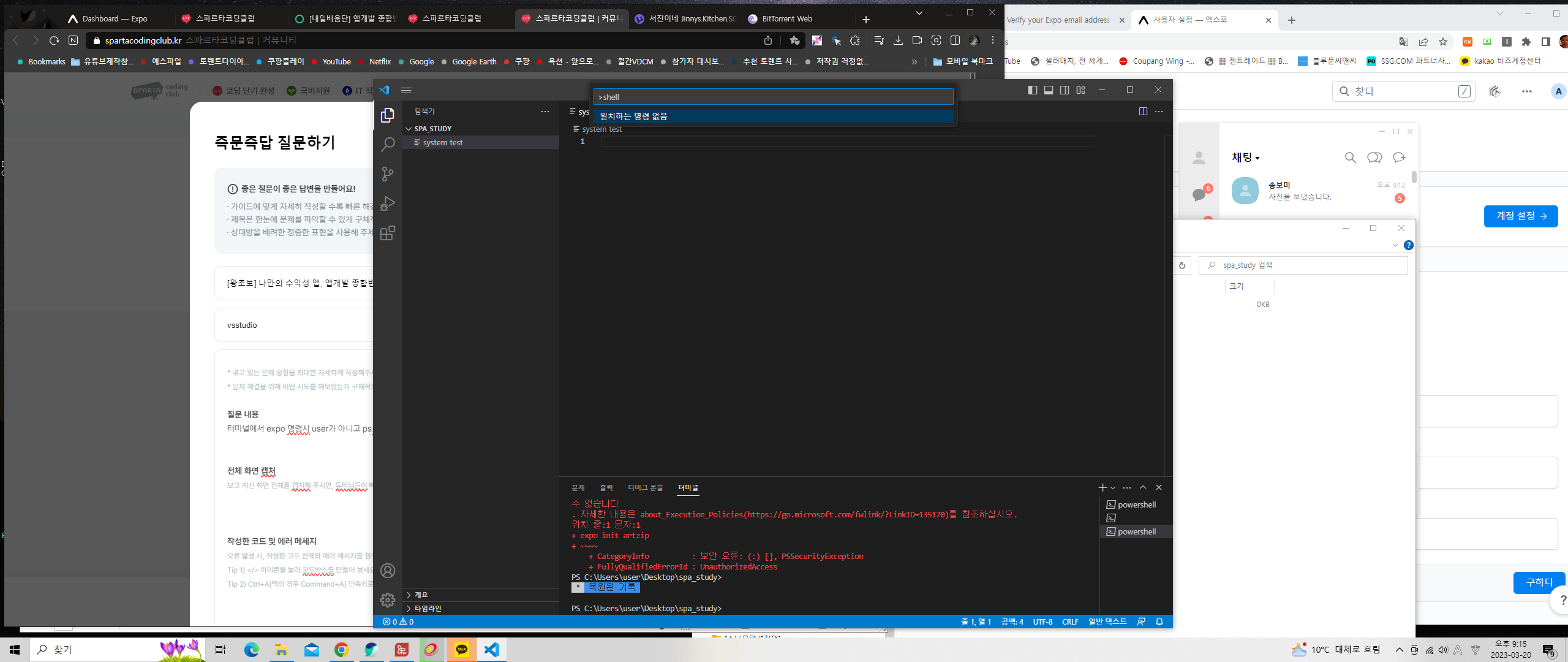Image resolution: width=1568 pixels, height=662 pixels.
Task: Open the new terminal profile dropdown arrow
Action: [1113, 488]
